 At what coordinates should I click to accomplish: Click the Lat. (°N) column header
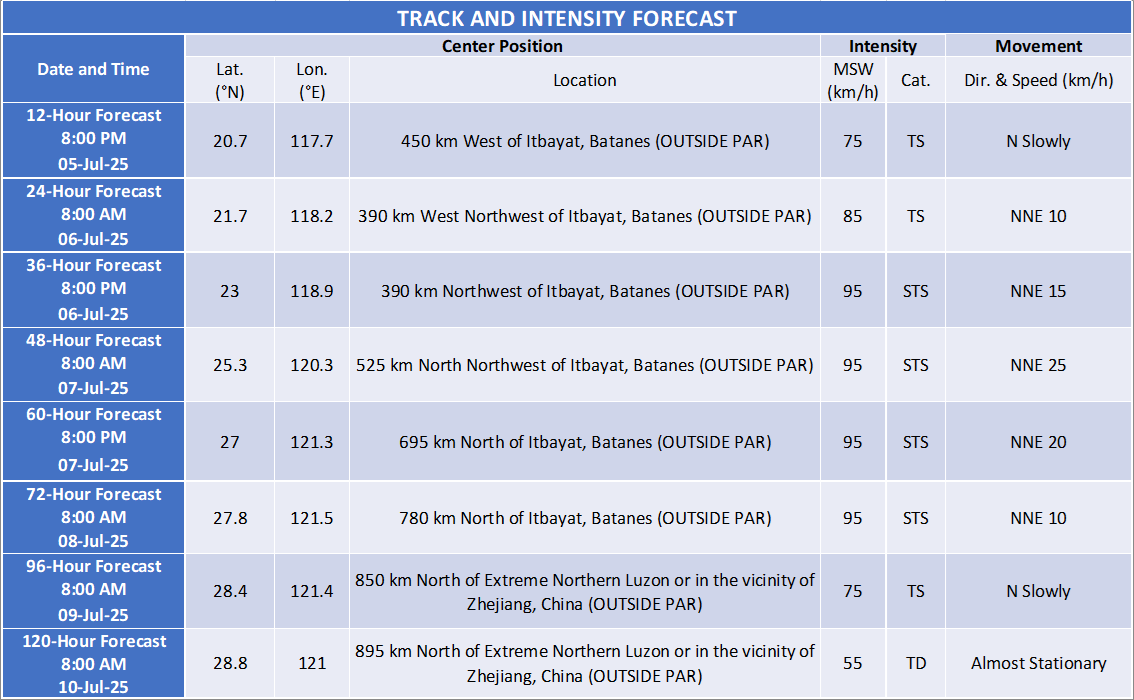pos(230,80)
